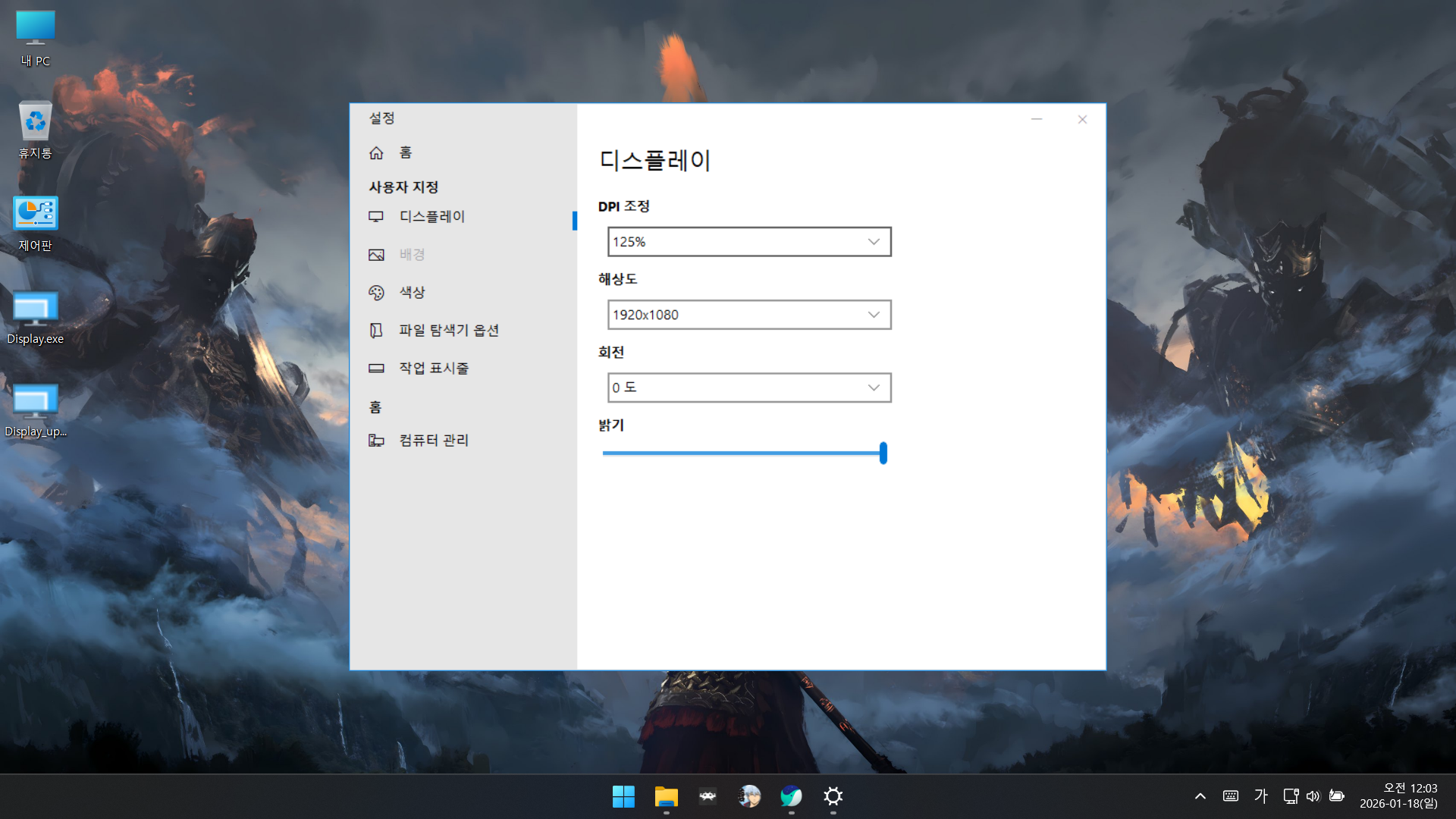
Task: Click the brightness slider handle
Action: tap(883, 453)
